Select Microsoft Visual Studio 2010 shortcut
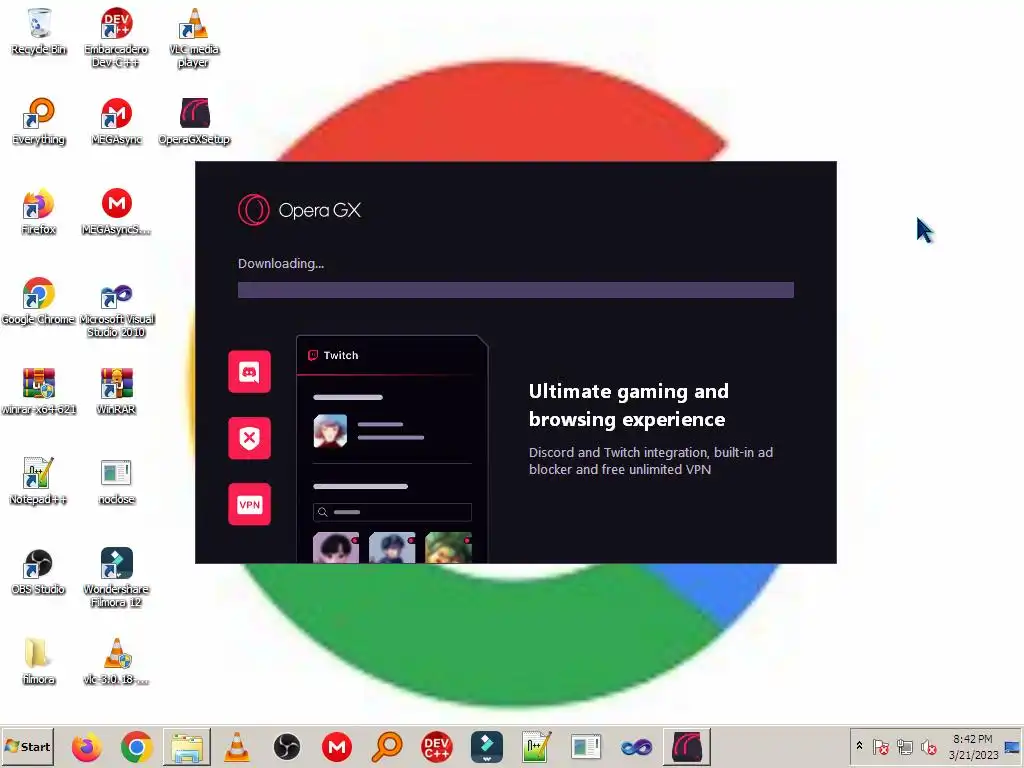This screenshot has width=1024, height=768. (x=116, y=308)
